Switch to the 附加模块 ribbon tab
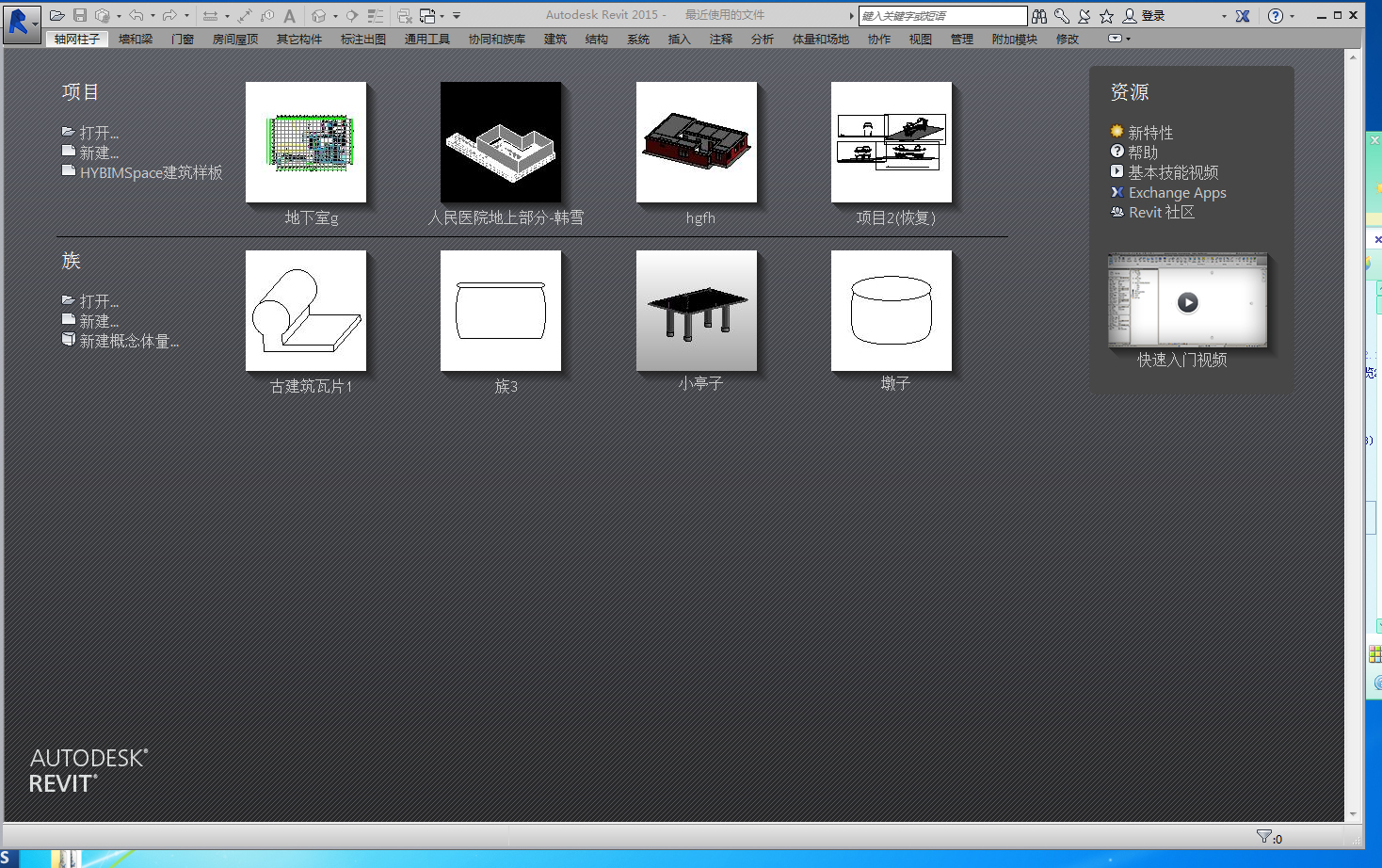Viewport: 1382px width, 868px height. coord(1015,39)
